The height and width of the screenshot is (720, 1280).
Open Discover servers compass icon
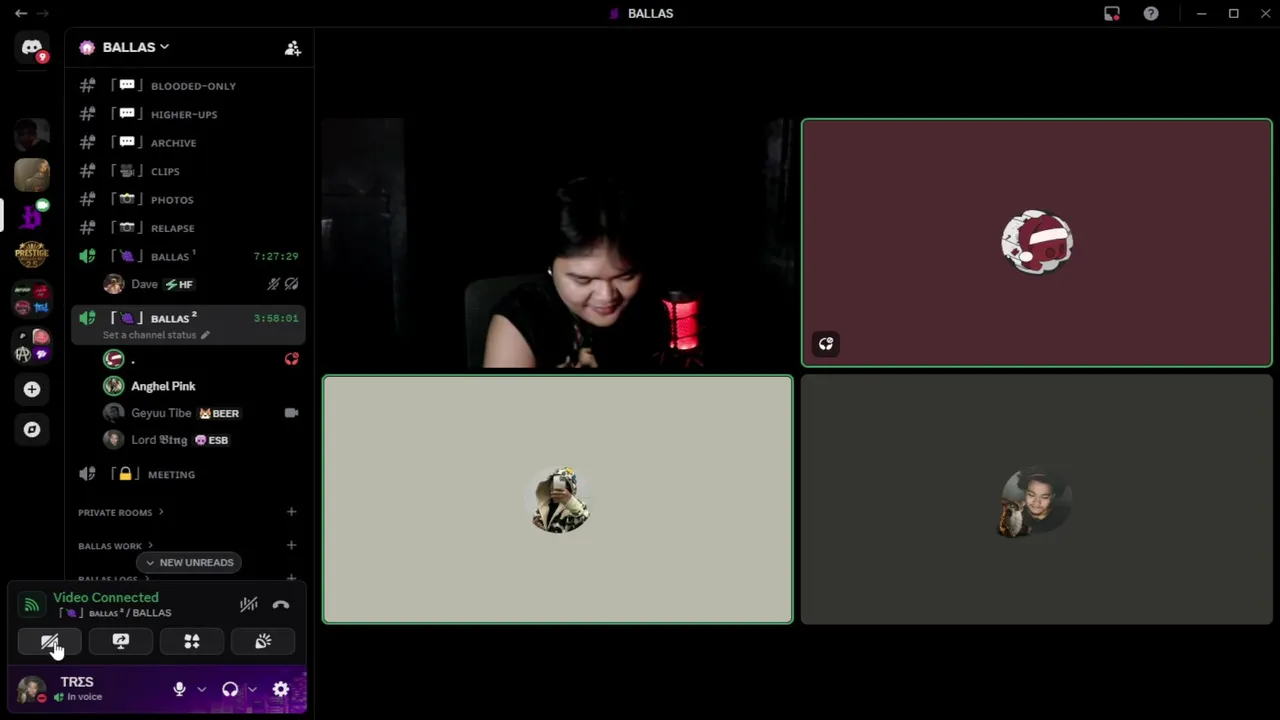[x=32, y=429]
